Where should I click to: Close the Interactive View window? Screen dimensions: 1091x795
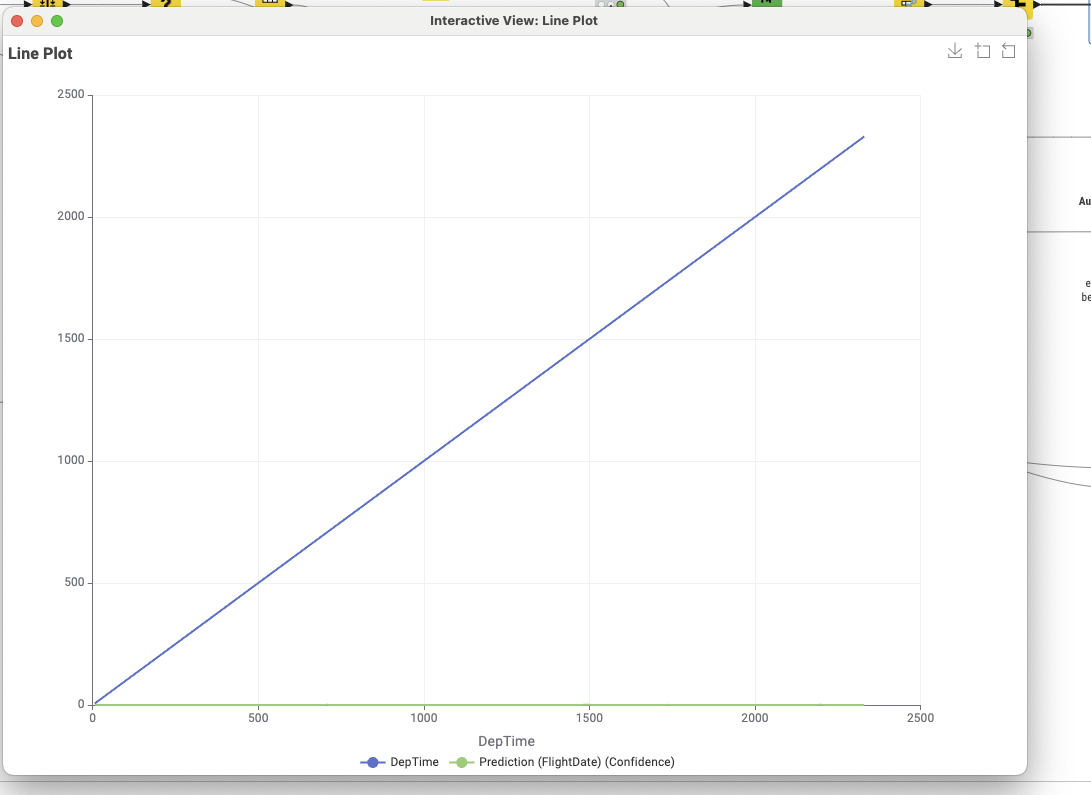pos(17,20)
